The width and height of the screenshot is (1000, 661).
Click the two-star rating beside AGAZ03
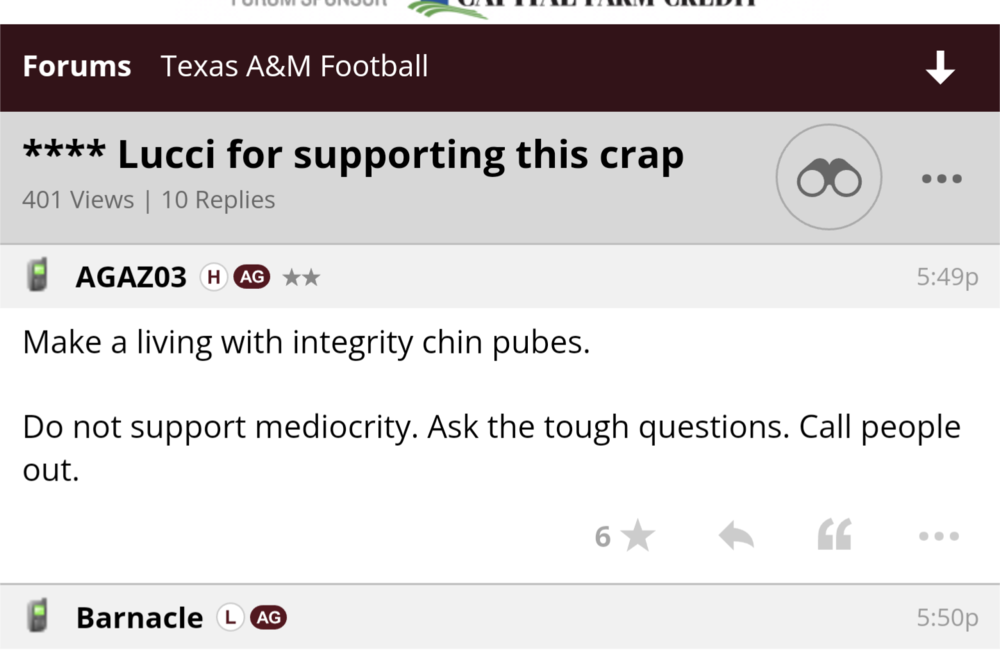(x=301, y=277)
